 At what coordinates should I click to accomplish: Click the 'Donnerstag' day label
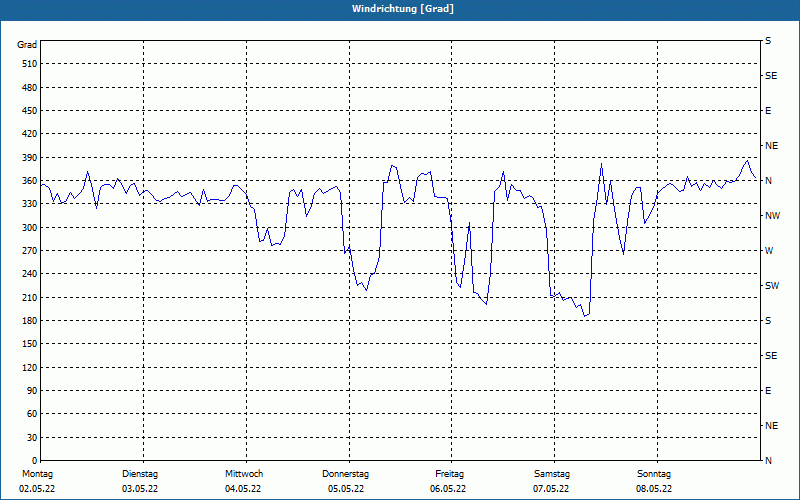coord(345,474)
